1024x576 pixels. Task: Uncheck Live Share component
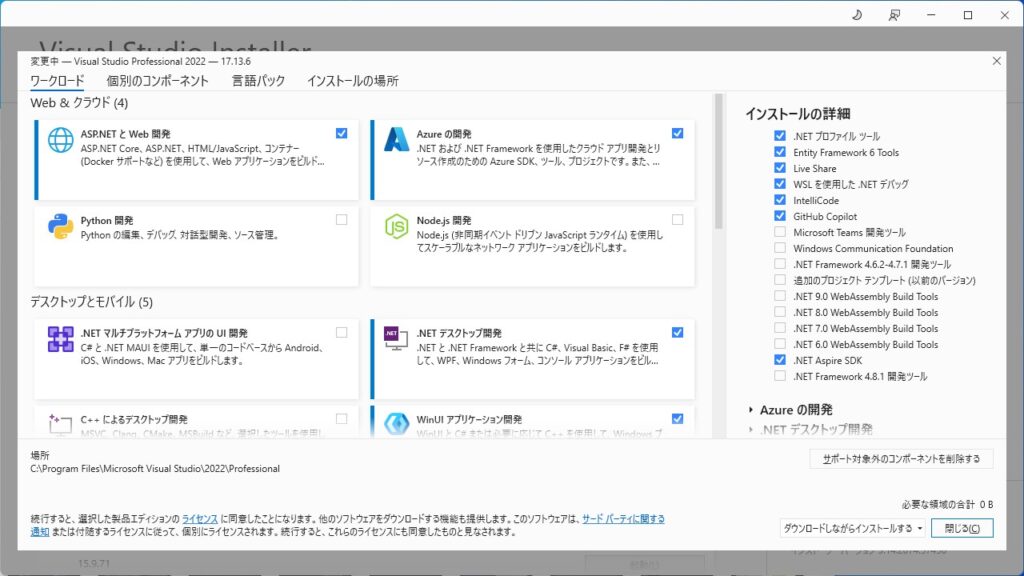780,168
